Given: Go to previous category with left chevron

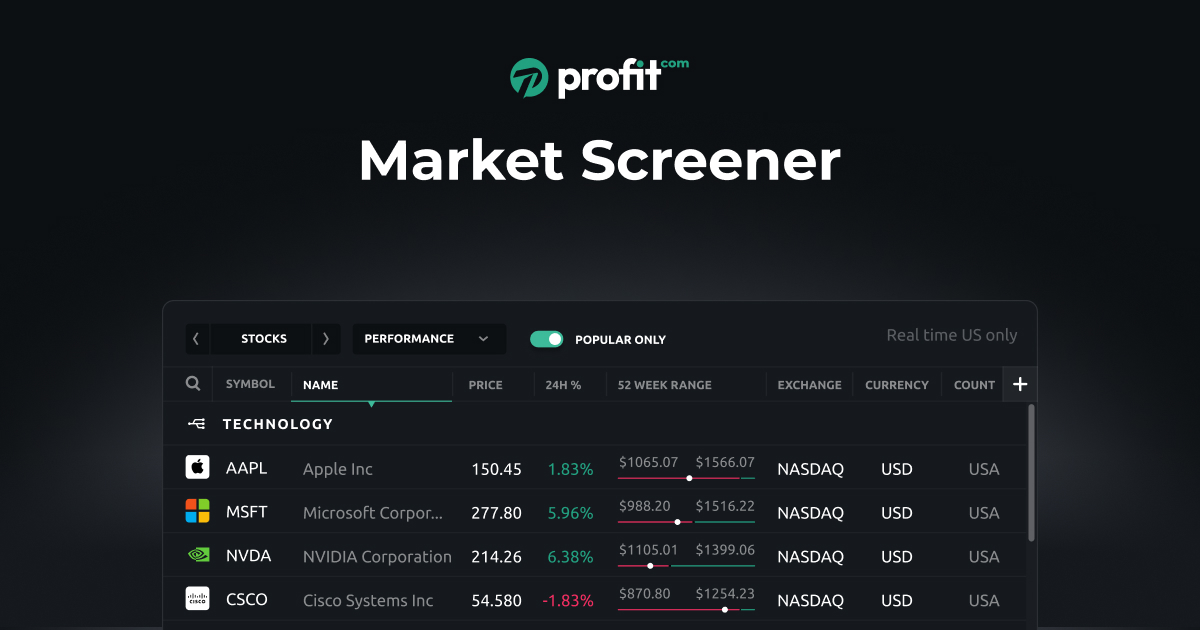Looking at the screenshot, I should 197,339.
